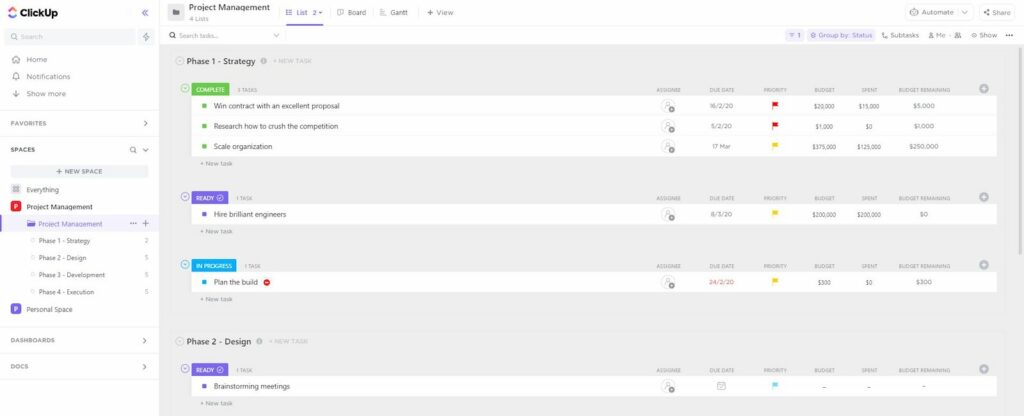Open the calendar due date icon for Brainstorming meetings
1024x416 pixels.
point(721,386)
